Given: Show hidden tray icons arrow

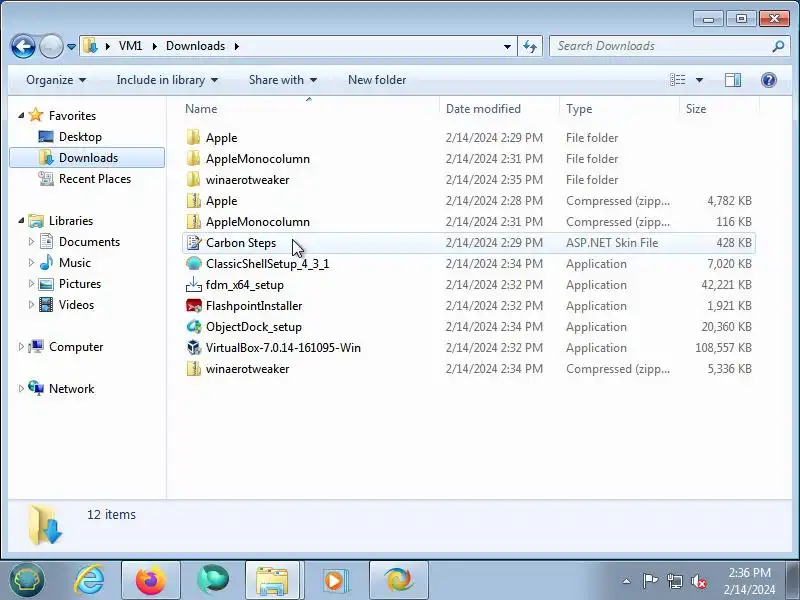Looking at the screenshot, I should click(627, 581).
